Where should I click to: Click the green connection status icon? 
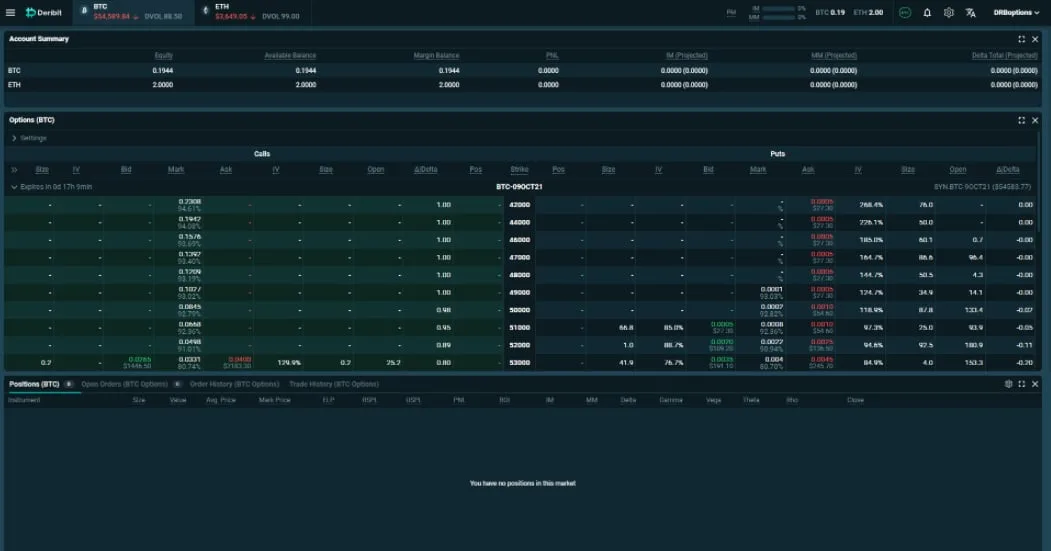pyautogui.click(x=905, y=13)
